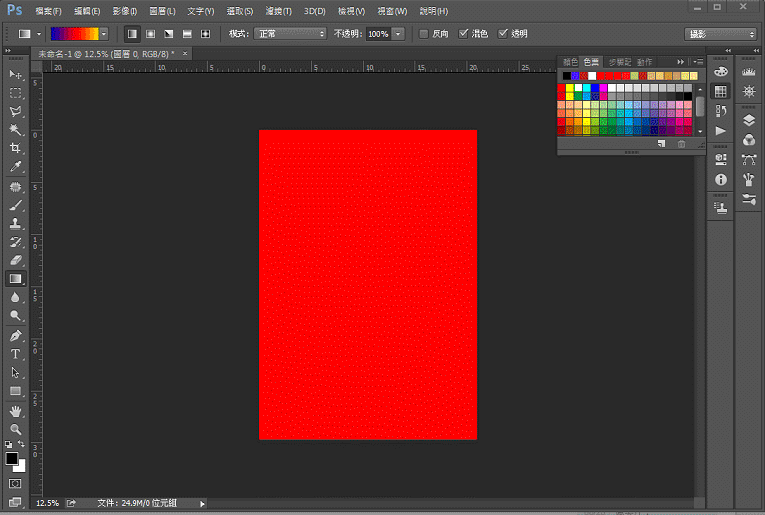Open the Paths panel icon

coord(749,159)
